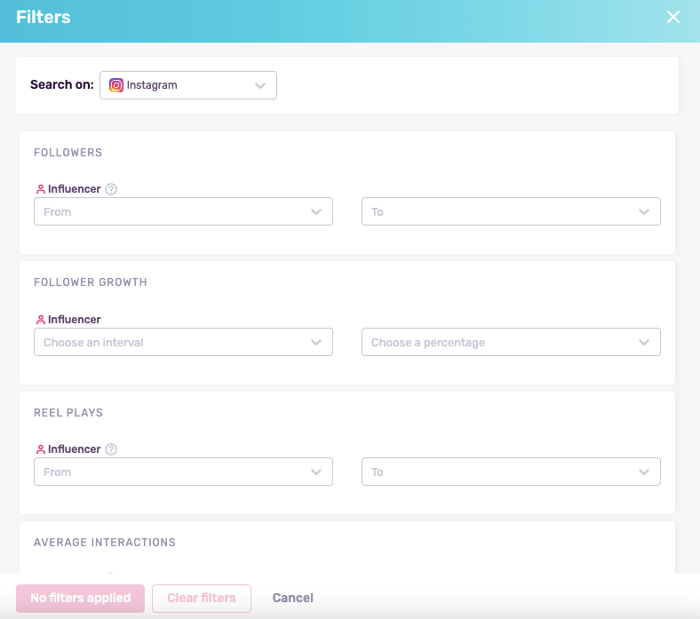Expand the Choose a percentage dropdown
700x619 pixels.
510,342
